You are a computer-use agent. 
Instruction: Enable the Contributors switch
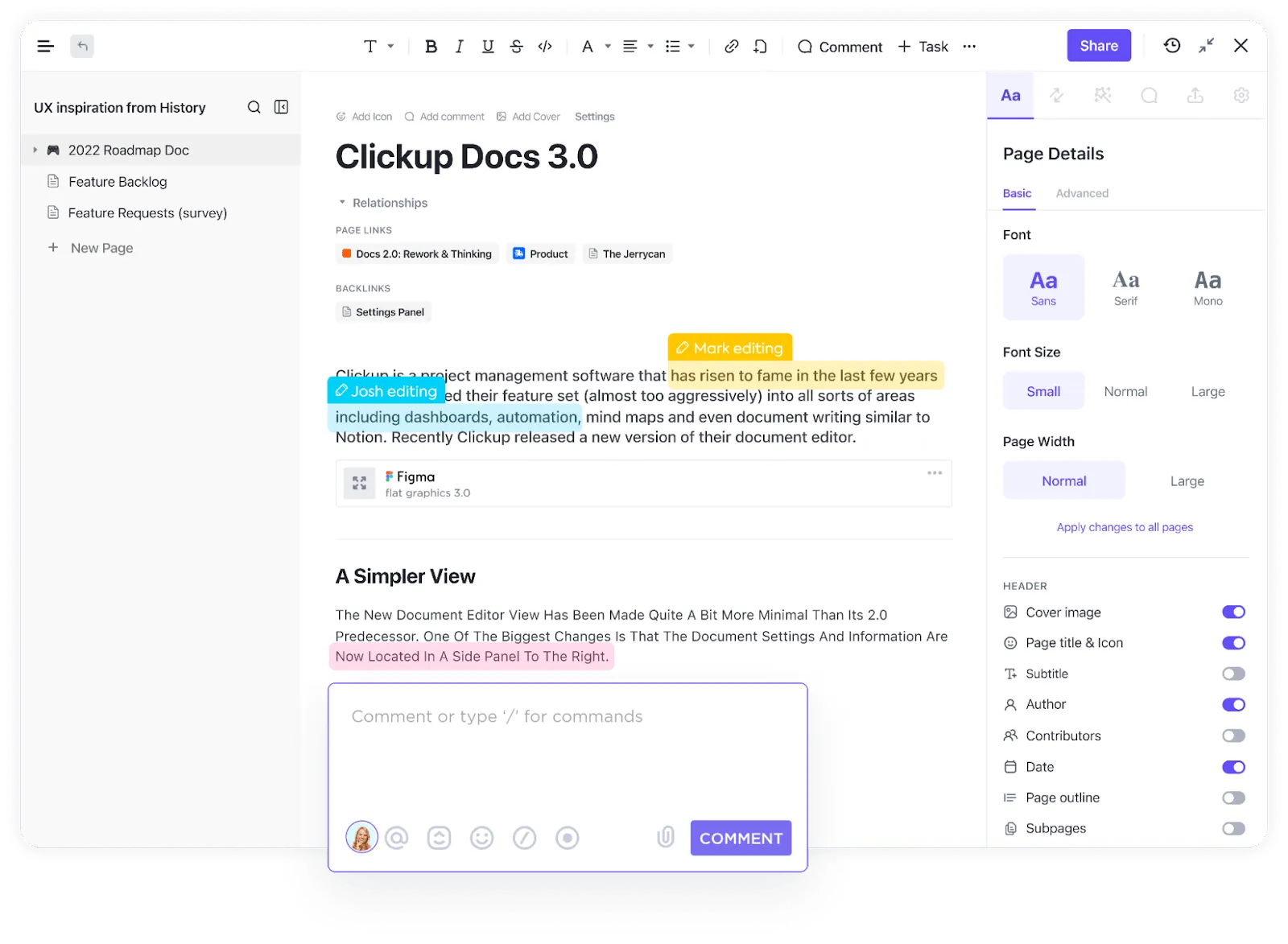click(1233, 736)
